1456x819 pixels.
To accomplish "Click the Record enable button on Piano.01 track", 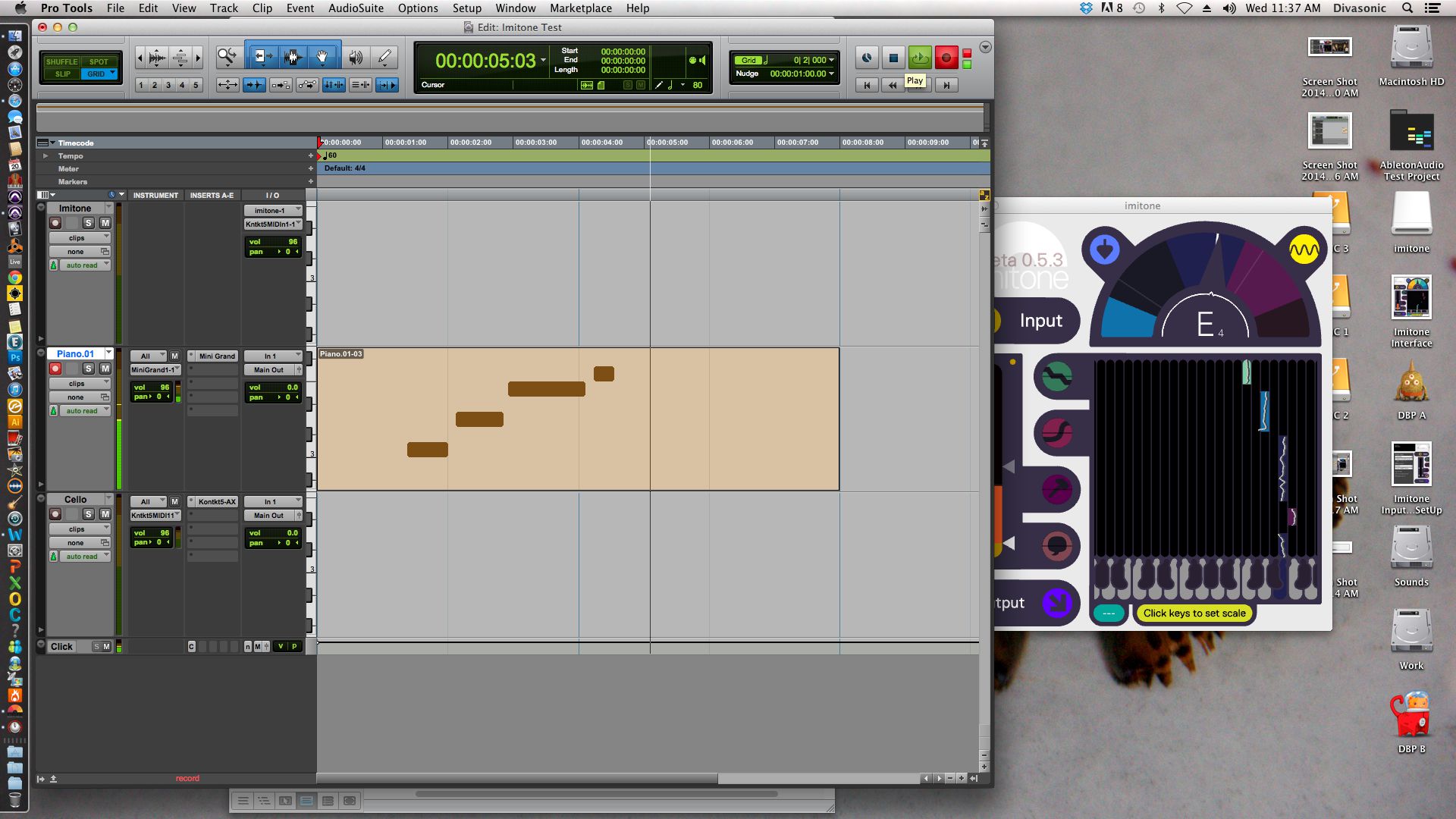I will tap(56, 367).
